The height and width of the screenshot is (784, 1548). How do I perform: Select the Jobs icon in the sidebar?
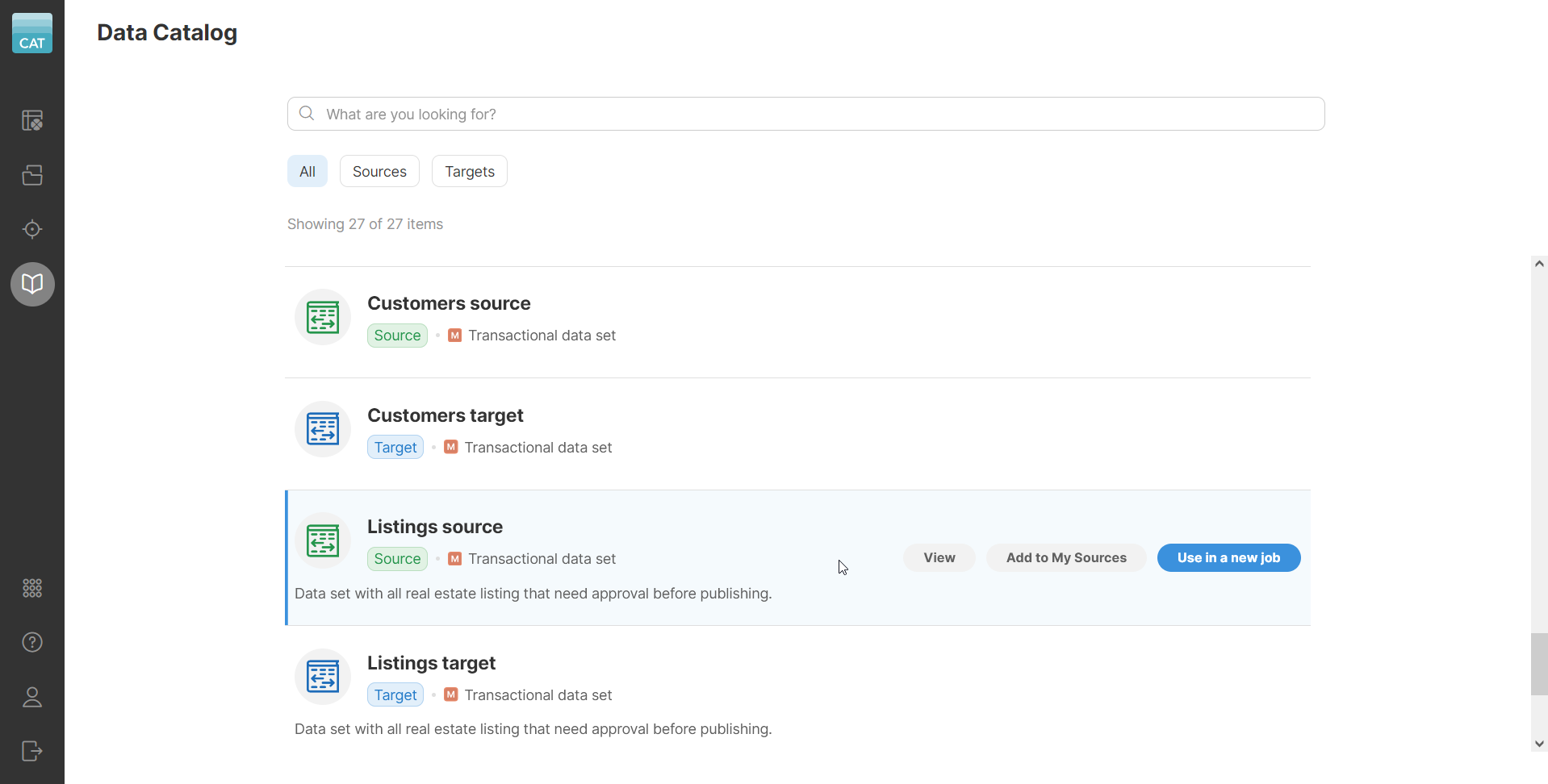[x=31, y=119]
